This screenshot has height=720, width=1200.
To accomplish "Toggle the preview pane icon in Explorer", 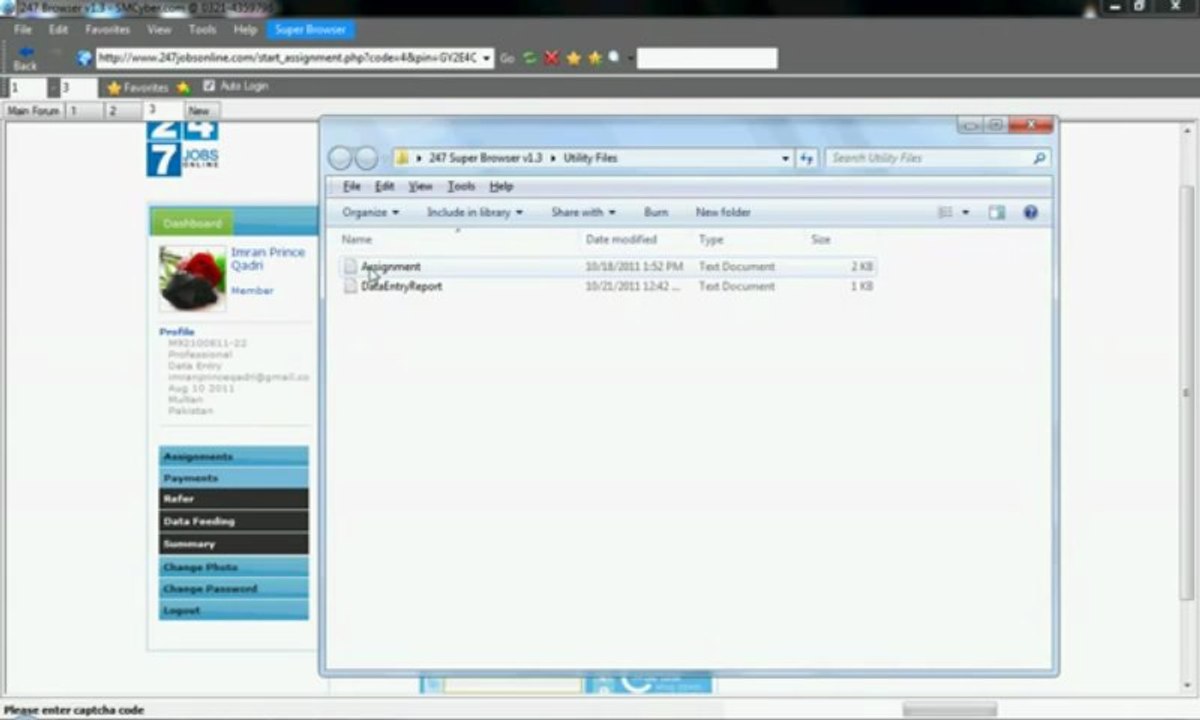I will coord(996,212).
